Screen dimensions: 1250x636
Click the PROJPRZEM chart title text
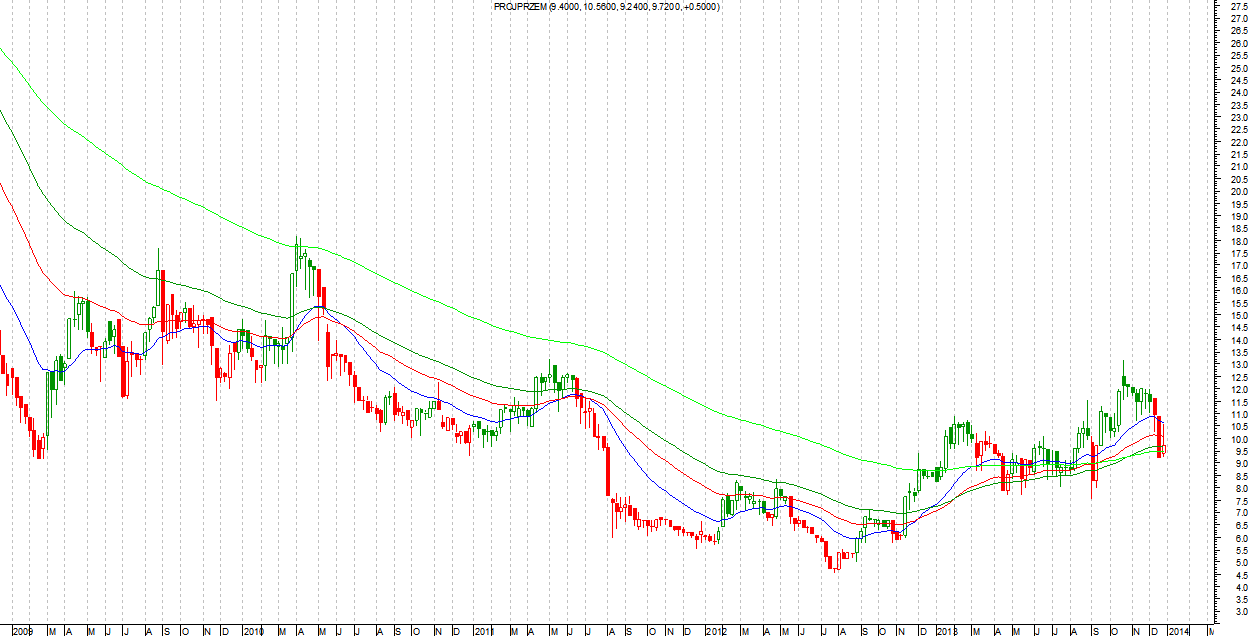tap(606, 7)
